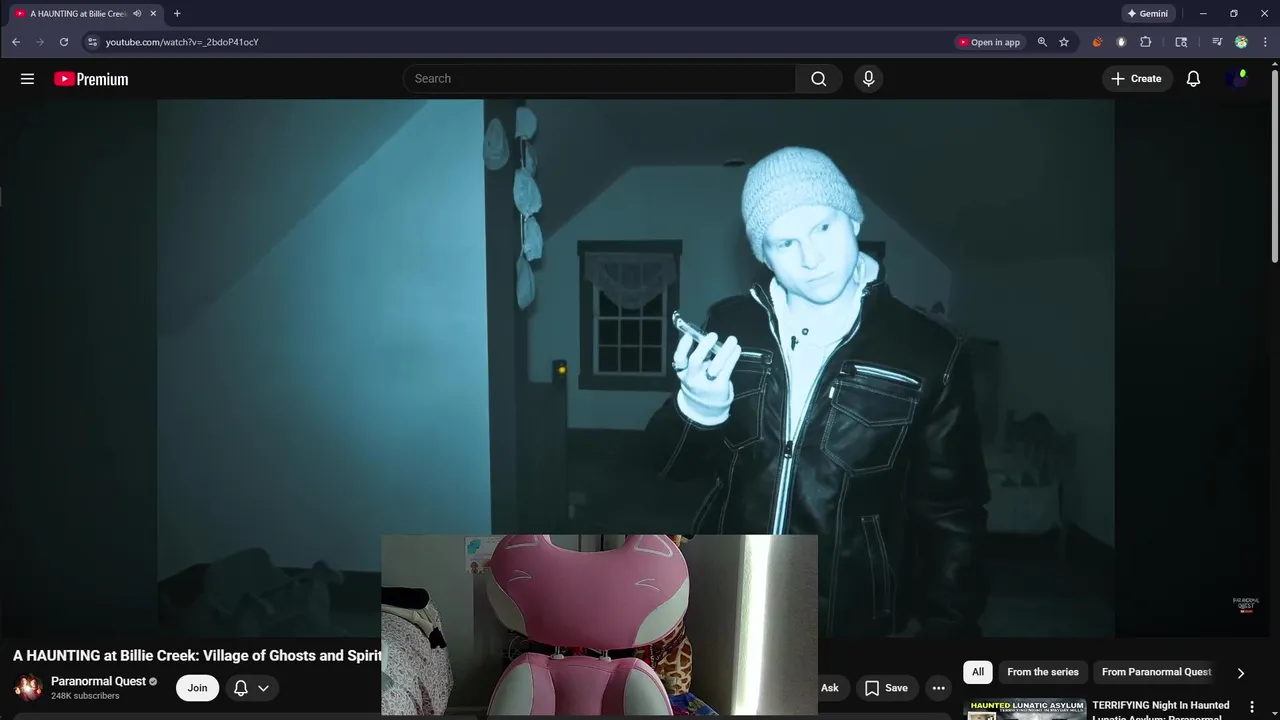Click the 248K subscribers text
This screenshot has width=1280, height=720.
(x=85, y=696)
